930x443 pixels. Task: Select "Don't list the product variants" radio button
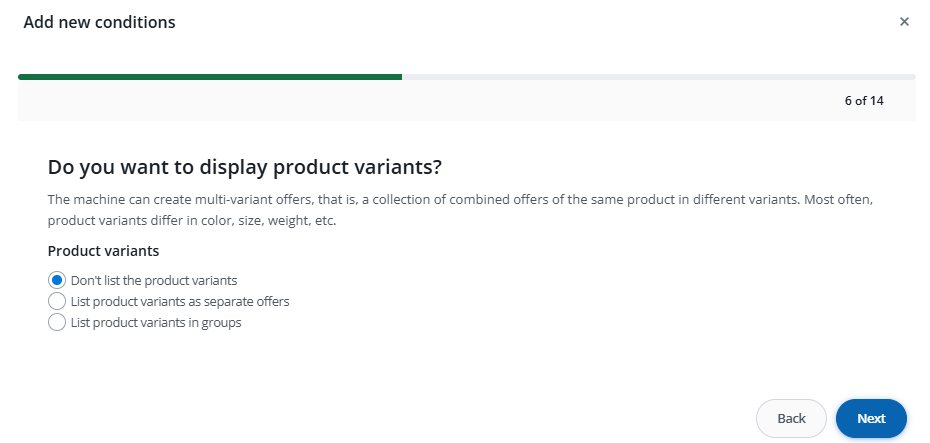coord(57,280)
